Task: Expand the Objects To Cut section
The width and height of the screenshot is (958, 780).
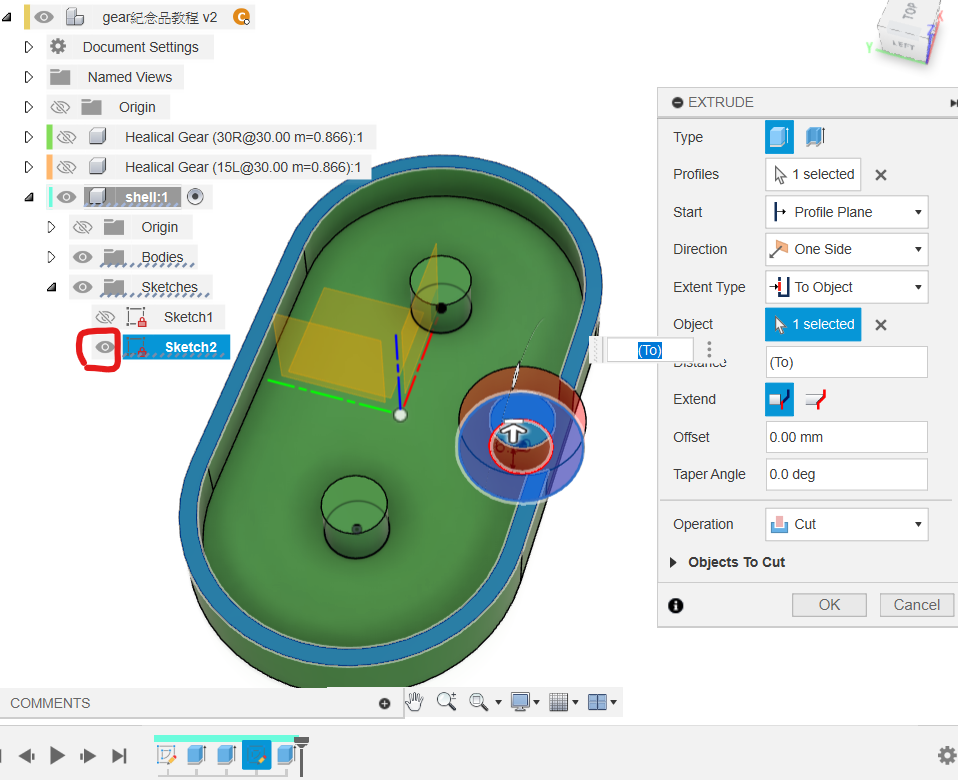Action: 674,562
